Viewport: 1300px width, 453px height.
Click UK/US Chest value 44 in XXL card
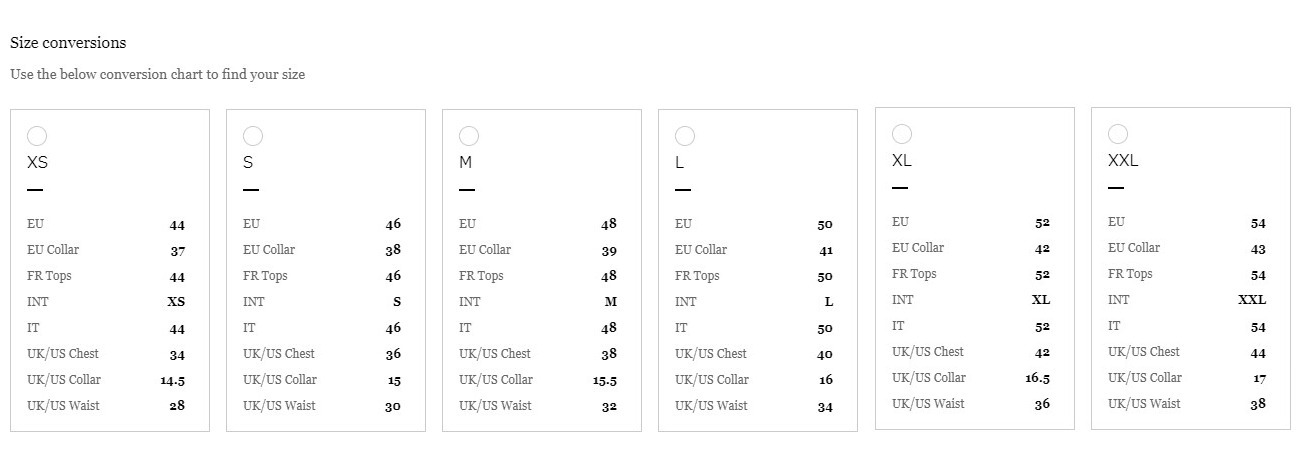click(x=1258, y=352)
